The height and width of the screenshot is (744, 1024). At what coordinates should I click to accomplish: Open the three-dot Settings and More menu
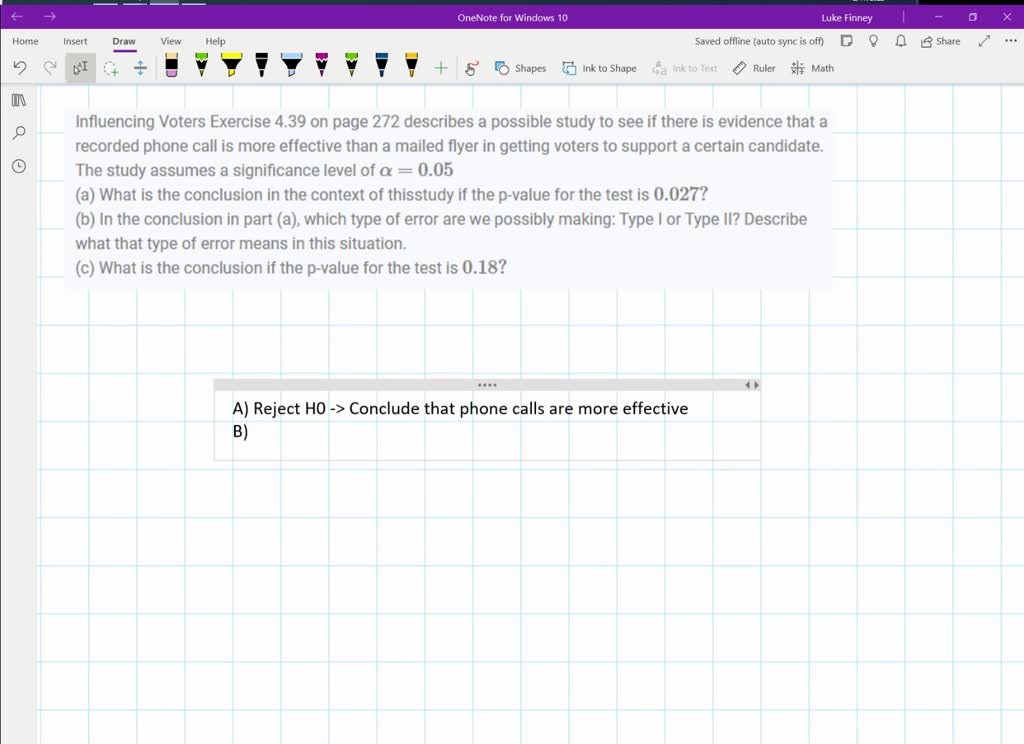point(1010,41)
